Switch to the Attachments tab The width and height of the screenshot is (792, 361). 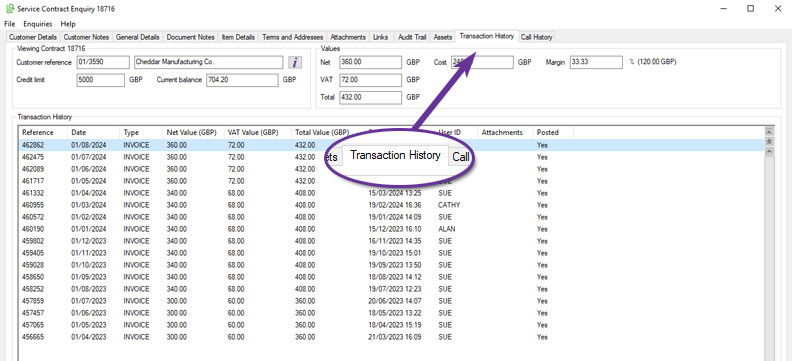[x=348, y=37]
